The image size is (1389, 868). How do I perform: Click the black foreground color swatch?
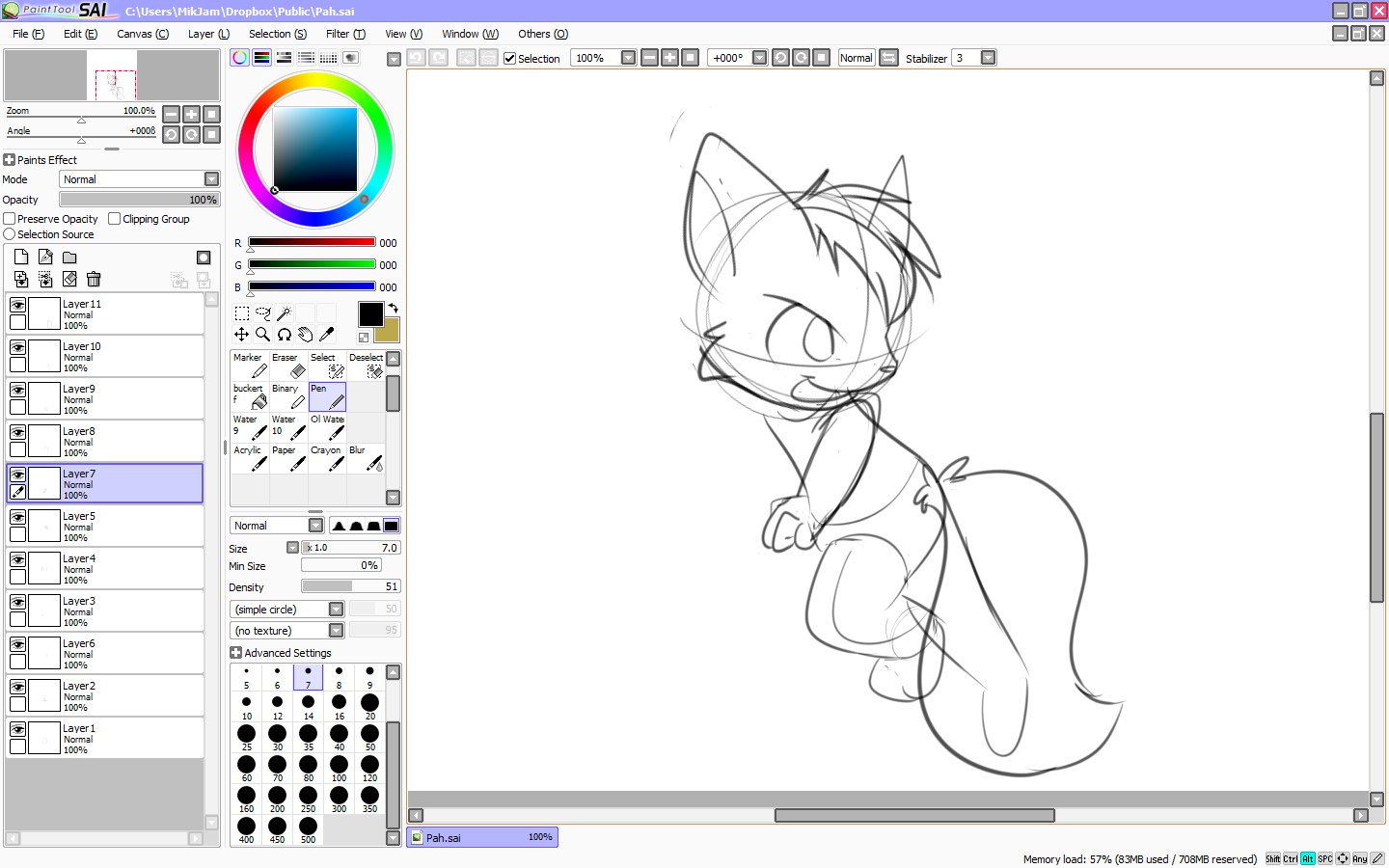coord(370,314)
